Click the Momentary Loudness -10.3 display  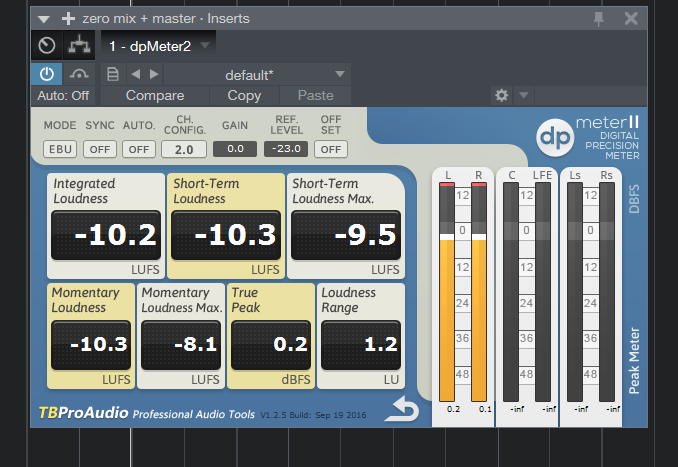point(91,345)
